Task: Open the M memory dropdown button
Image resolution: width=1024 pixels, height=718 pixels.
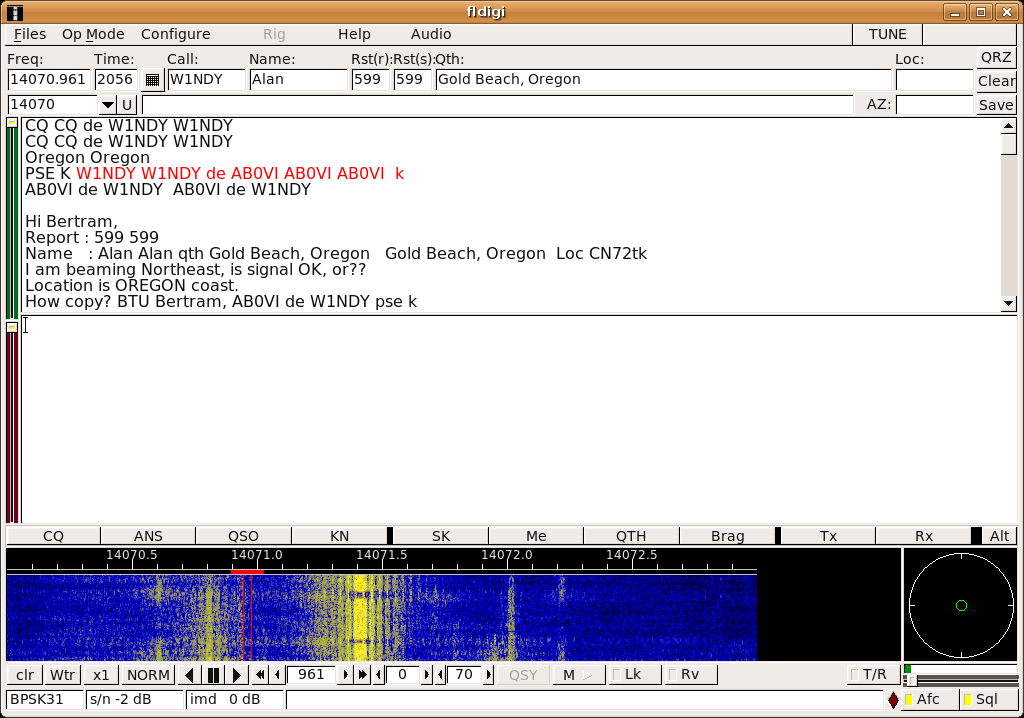Action: pyautogui.click(x=578, y=675)
